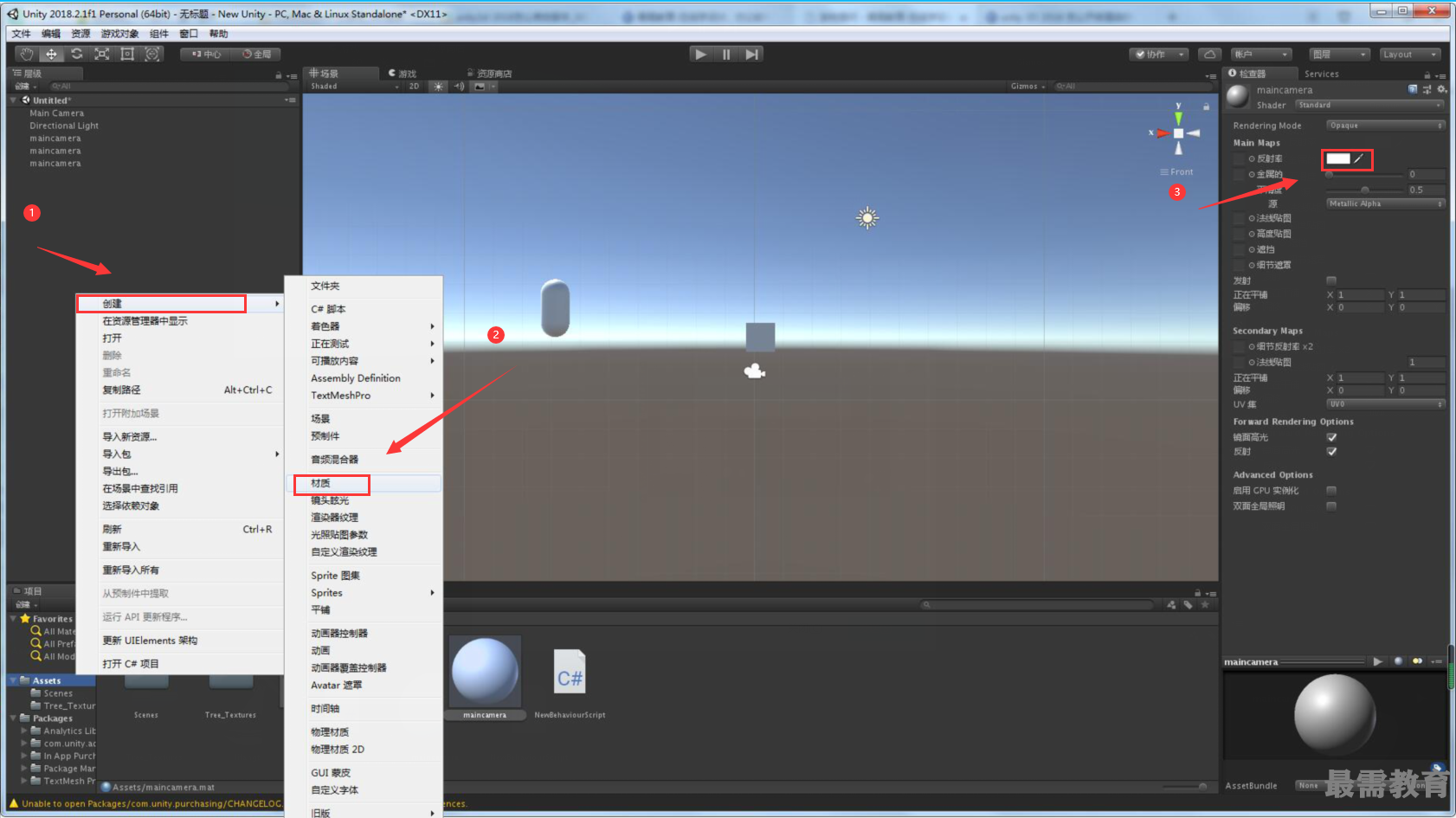Select the Hand tool in toolbar
This screenshot has height=818, width=1456.
point(27,54)
